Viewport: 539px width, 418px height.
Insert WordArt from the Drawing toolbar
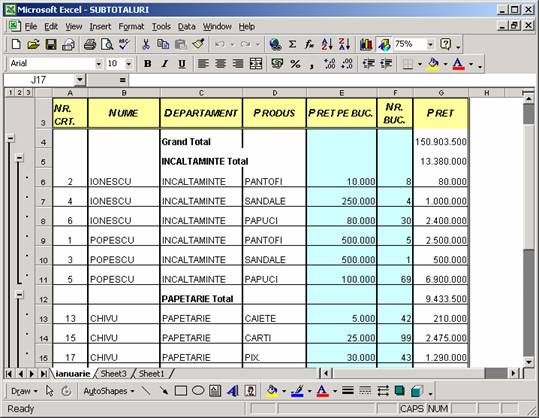(x=233, y=391)
